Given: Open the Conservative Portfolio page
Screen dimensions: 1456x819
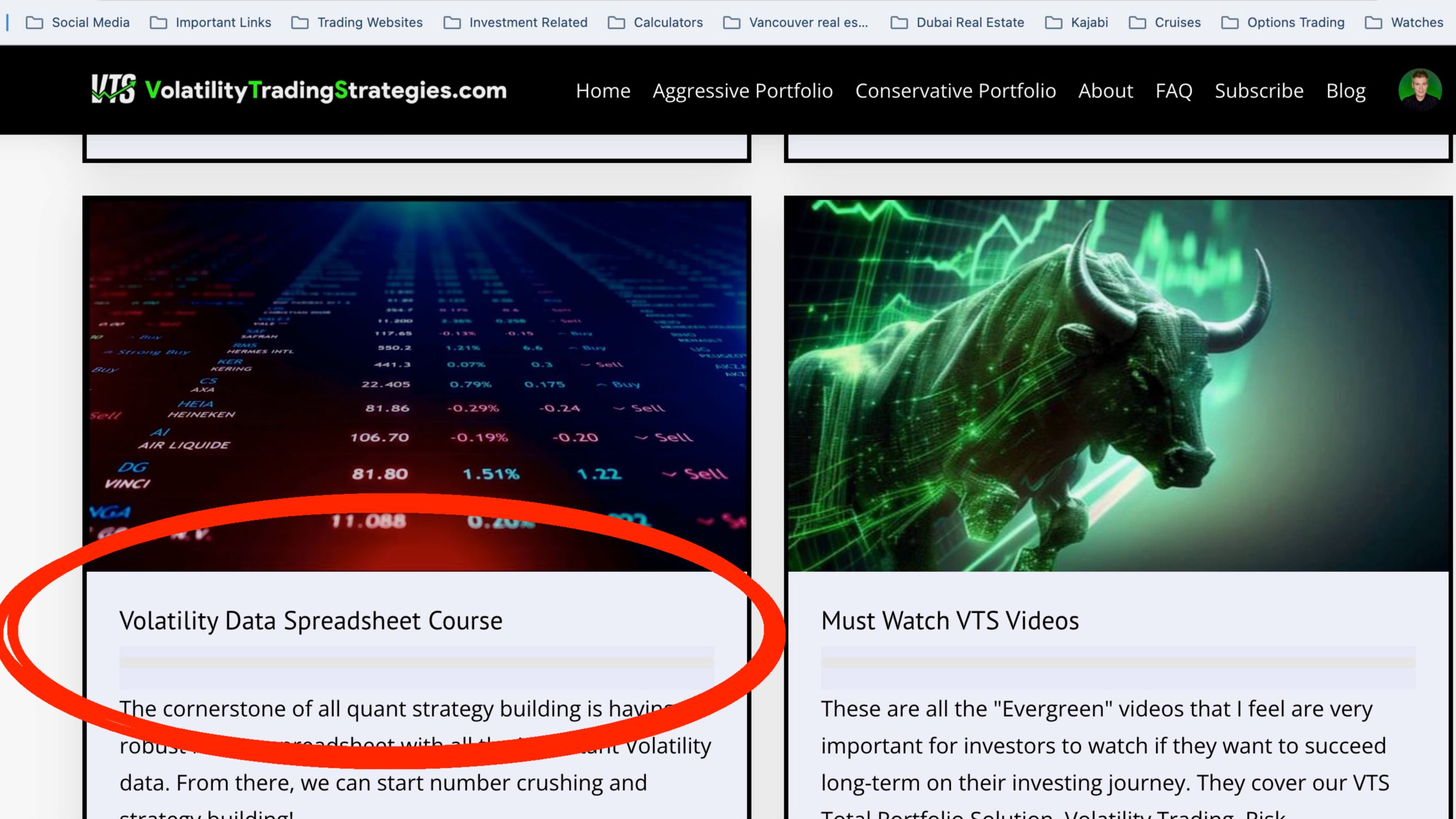Looking at the screenshot, I should (955, 90).
